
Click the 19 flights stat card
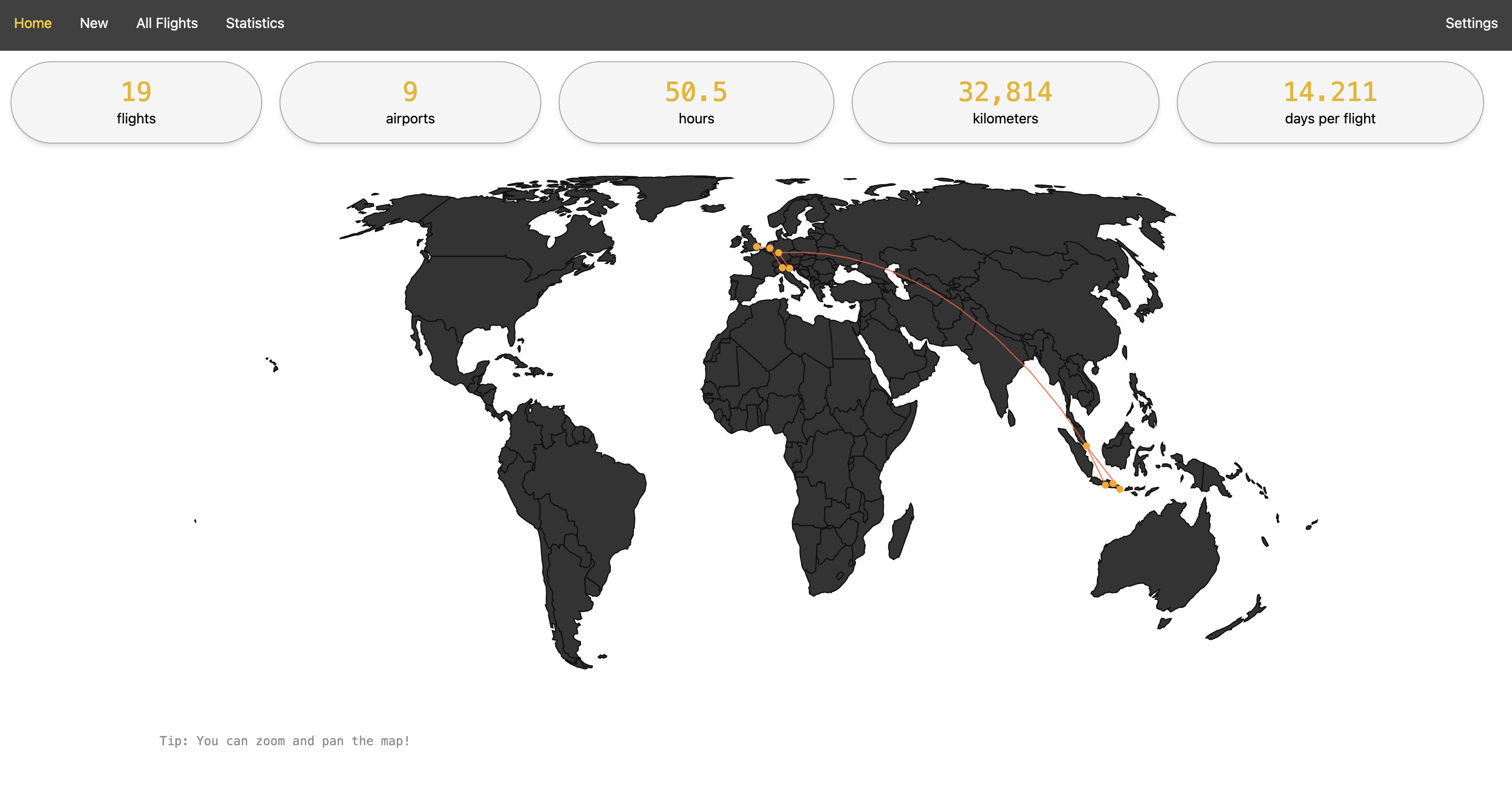pos(136,102)
